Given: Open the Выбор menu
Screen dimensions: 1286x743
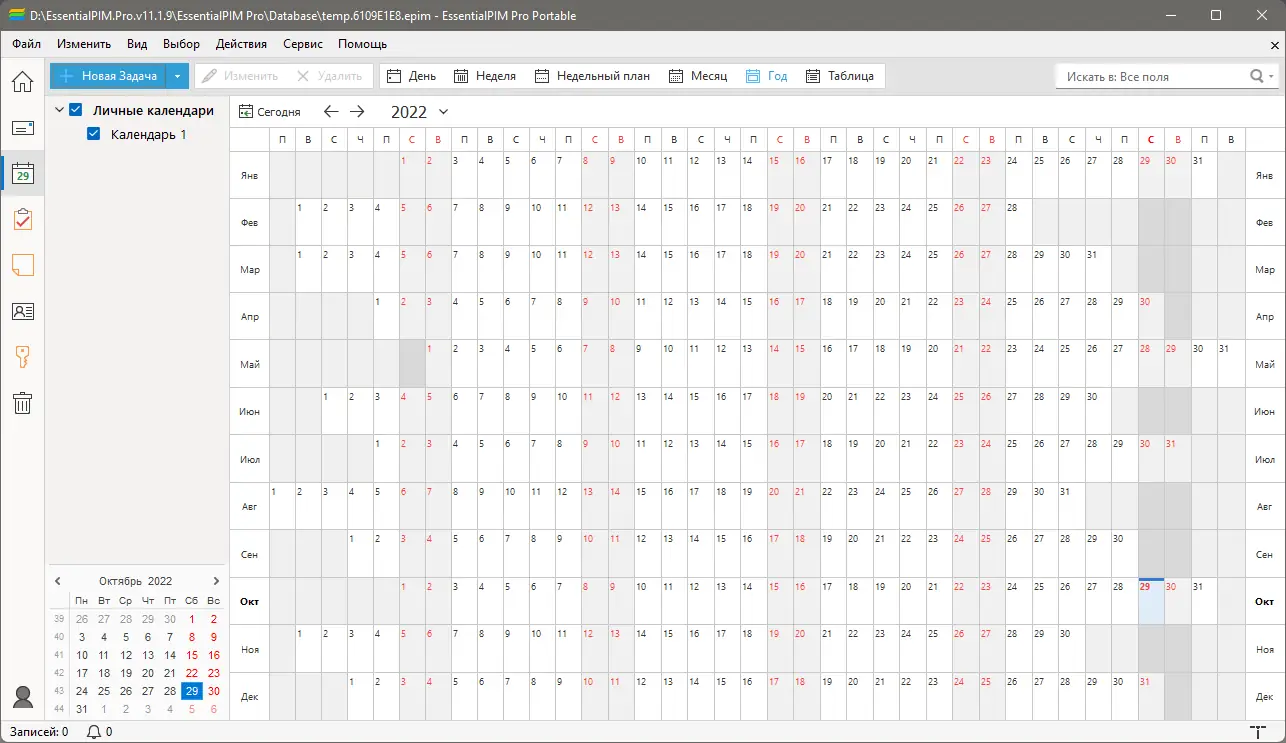Looking at the screenshot, I should pyautogui.click(x=181, y=44).
